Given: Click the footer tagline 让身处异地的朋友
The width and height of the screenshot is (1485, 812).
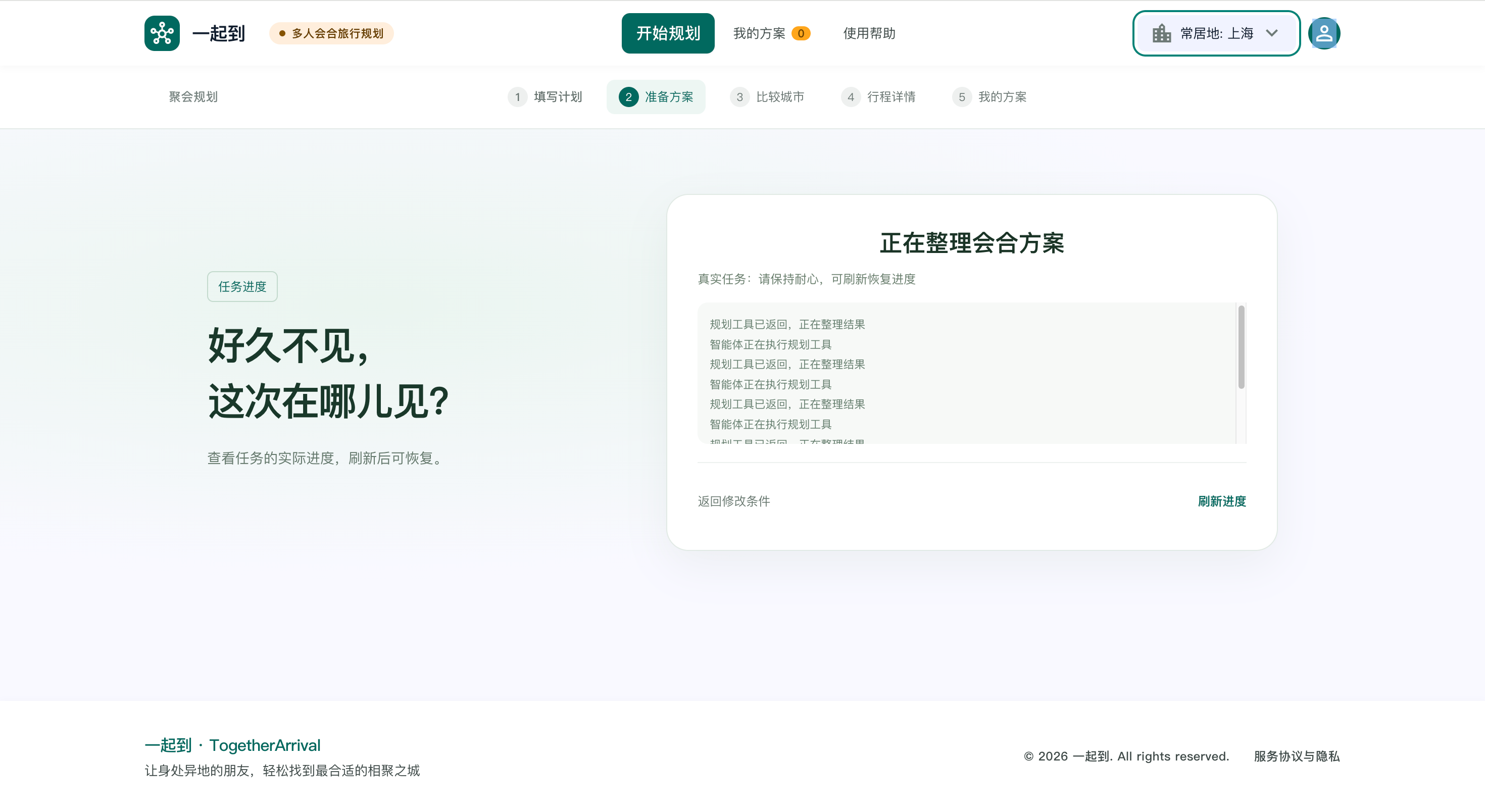Looking at the screenshot, I should click(x=282, y=771).
